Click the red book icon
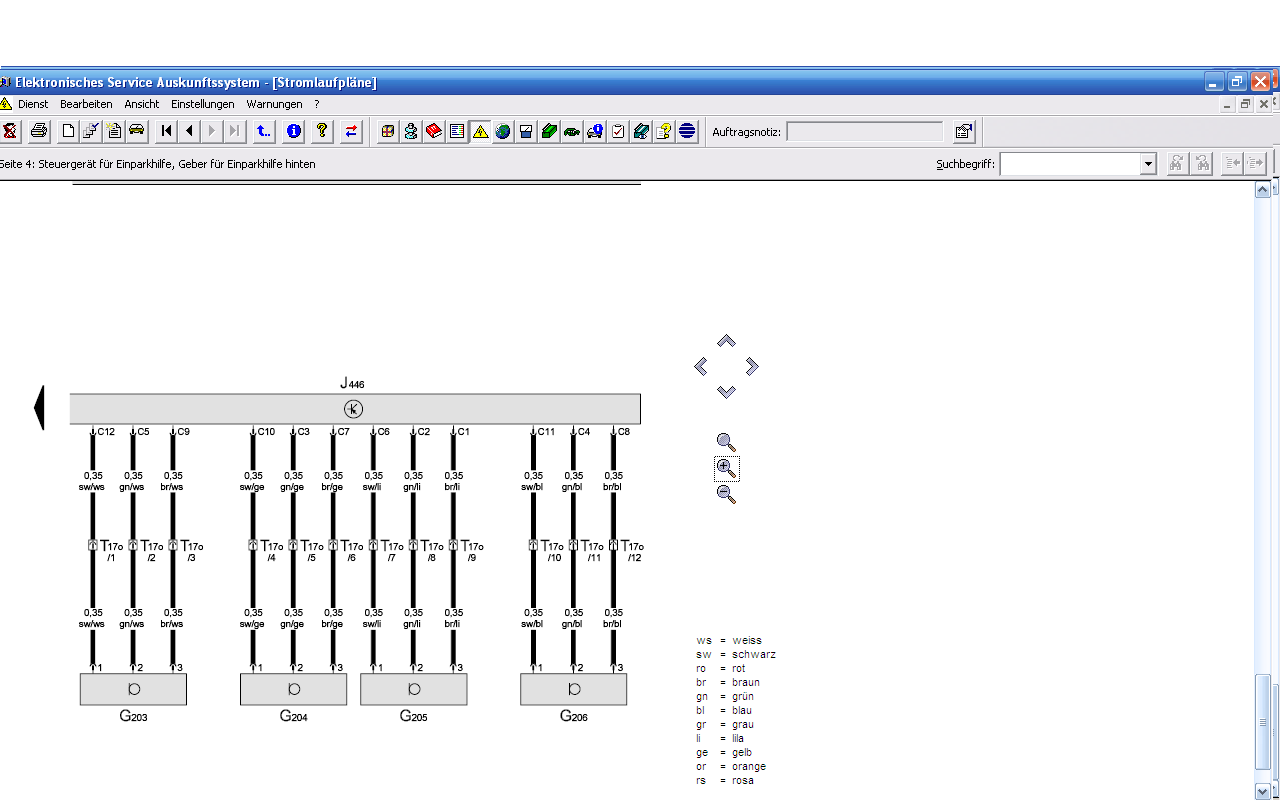1280x800 pixels. coord(434,131)
